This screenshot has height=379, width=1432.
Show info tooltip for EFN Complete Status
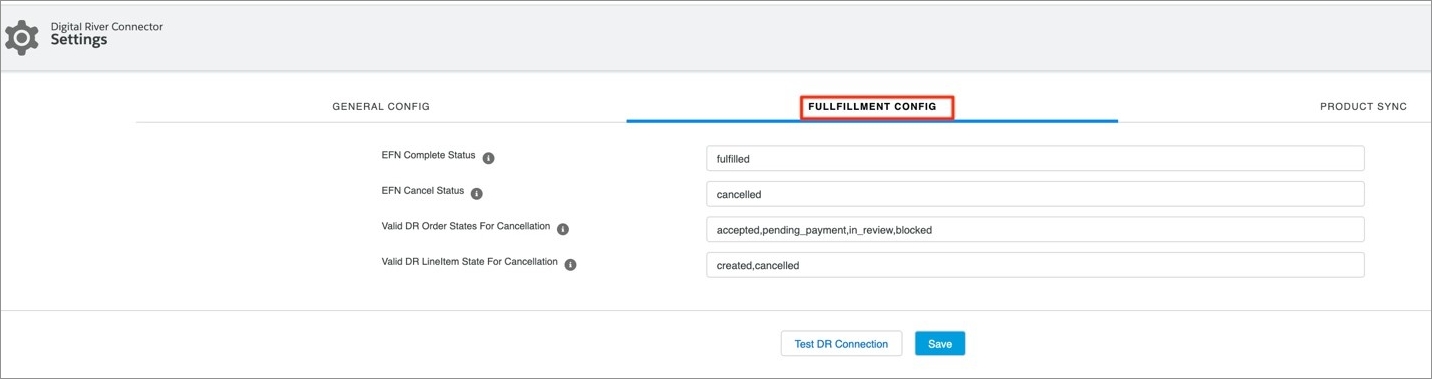(x=489, y=158)
